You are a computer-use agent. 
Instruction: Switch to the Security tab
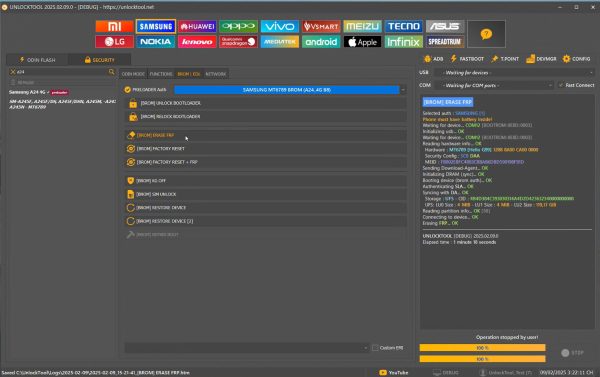[x=99, y=60]
